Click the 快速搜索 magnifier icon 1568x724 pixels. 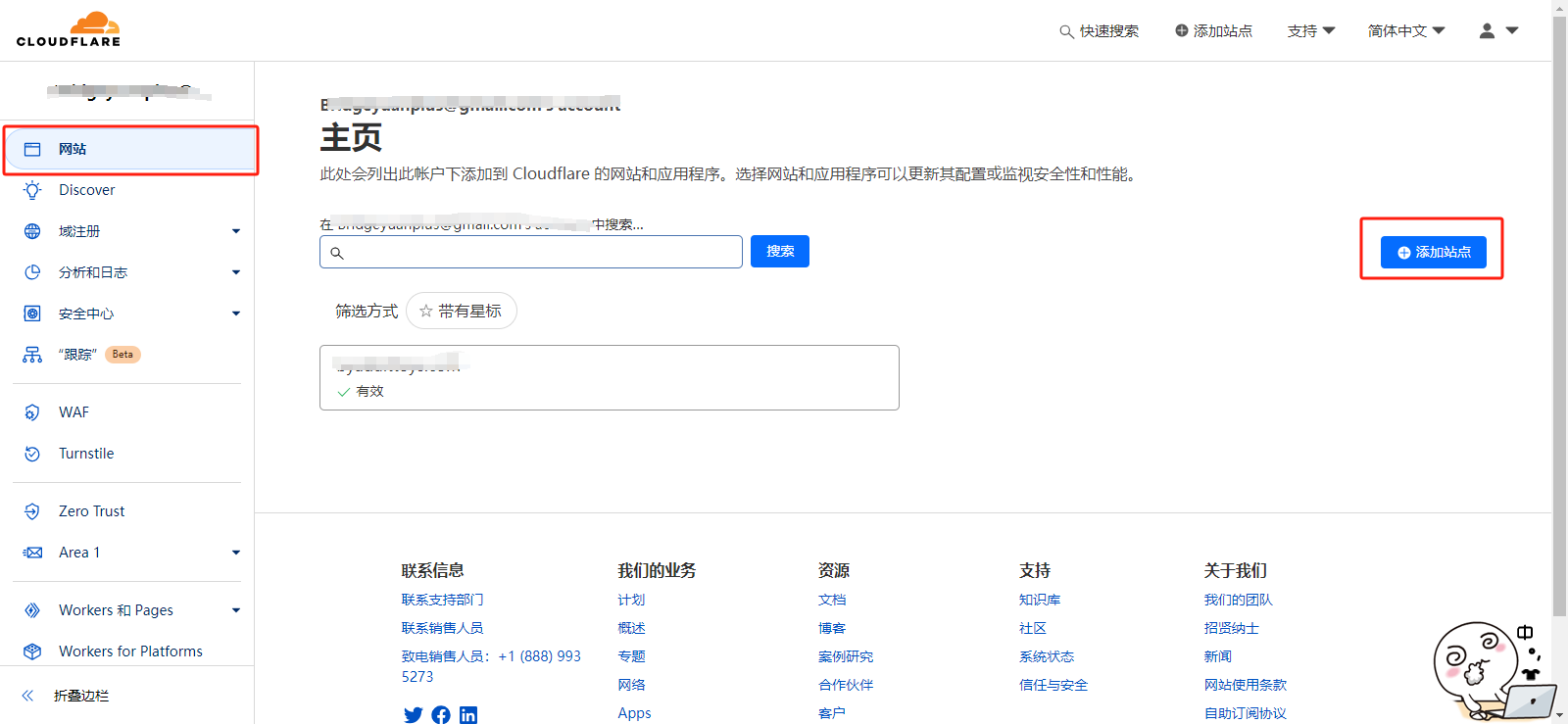pos(1066,31)
